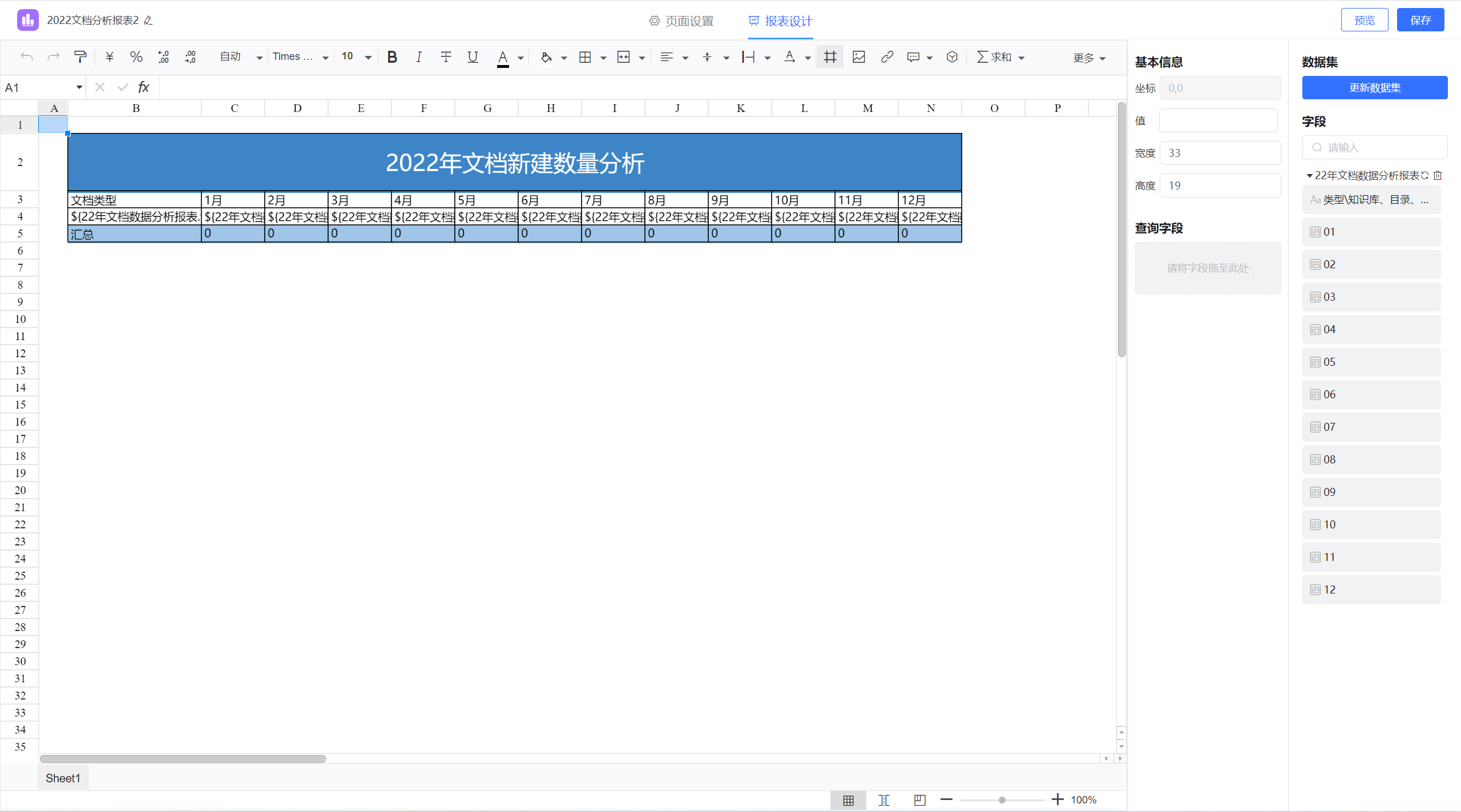
Task: Toggle italic formatting
Action: point(419,56)
